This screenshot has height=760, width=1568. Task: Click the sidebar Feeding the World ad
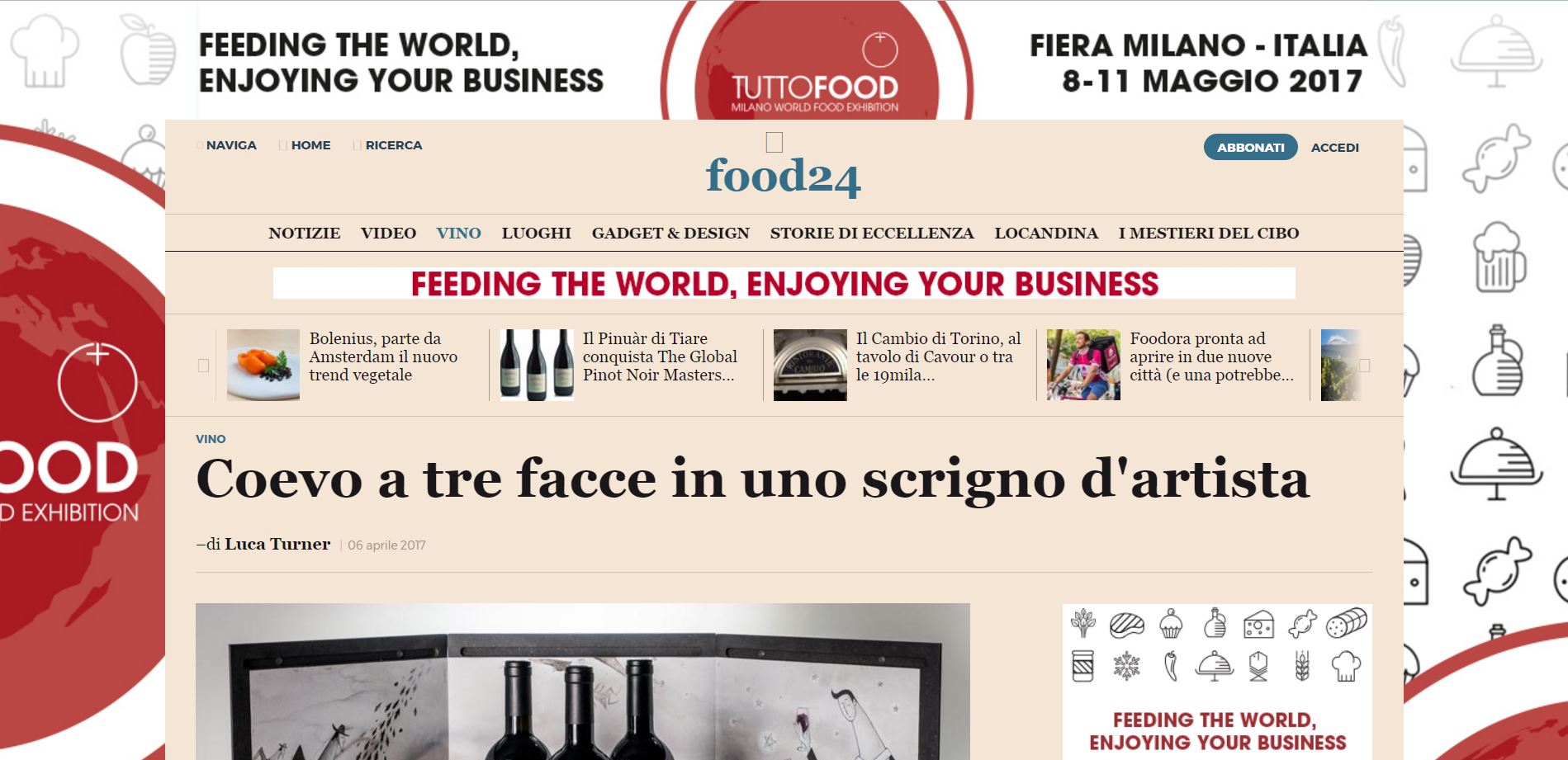click(1217, 682)
